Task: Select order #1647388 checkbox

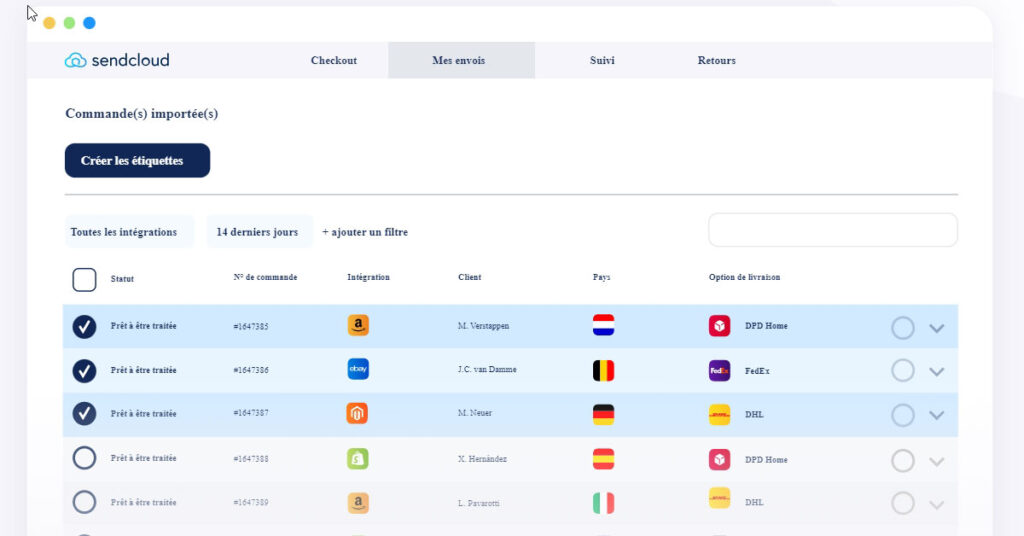Action: click(84, 458)
